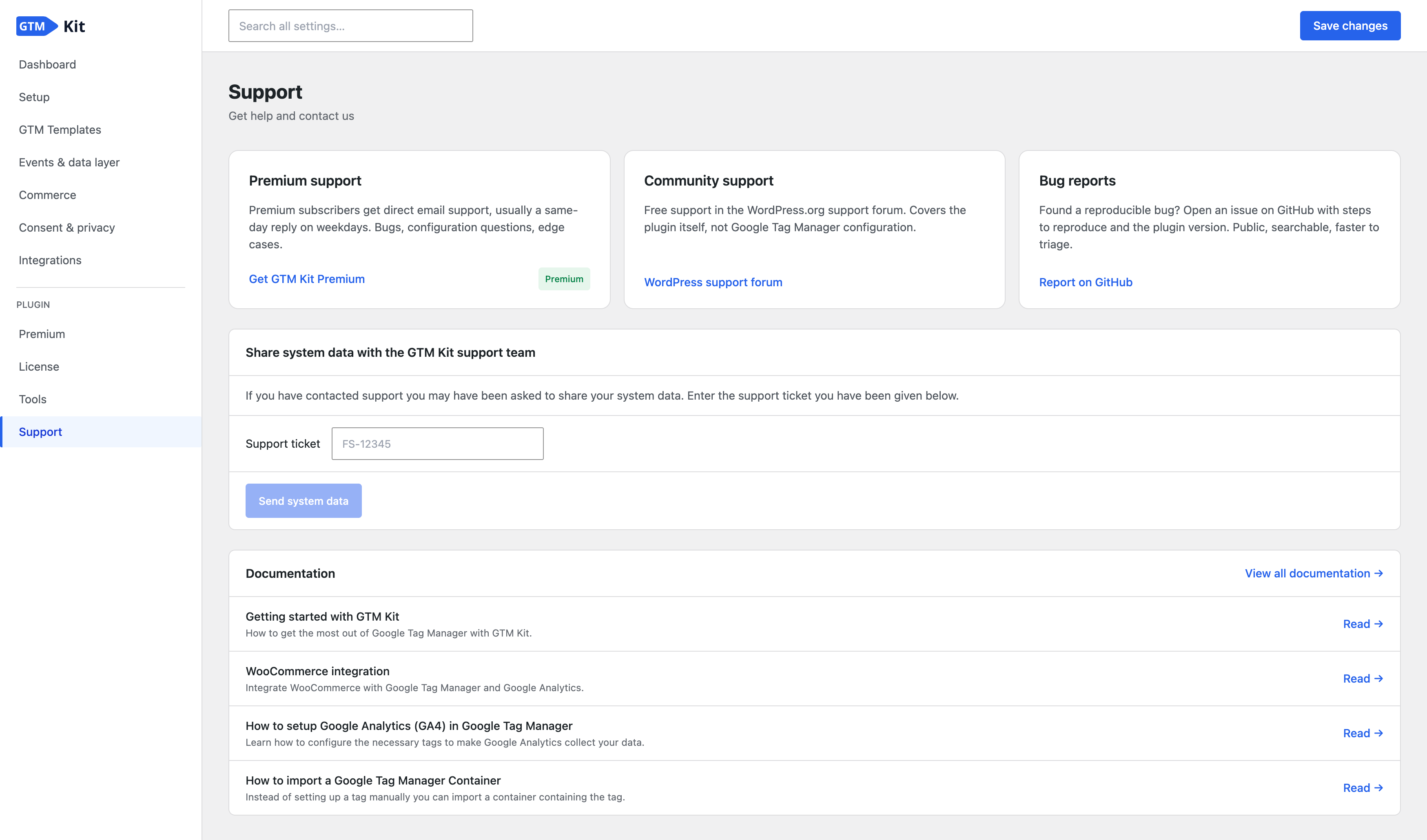This screenshot has width=1427, height=840.
Task: Click 'How to setup Google Analytics (GA4)' title
Action: click(409, 726)
